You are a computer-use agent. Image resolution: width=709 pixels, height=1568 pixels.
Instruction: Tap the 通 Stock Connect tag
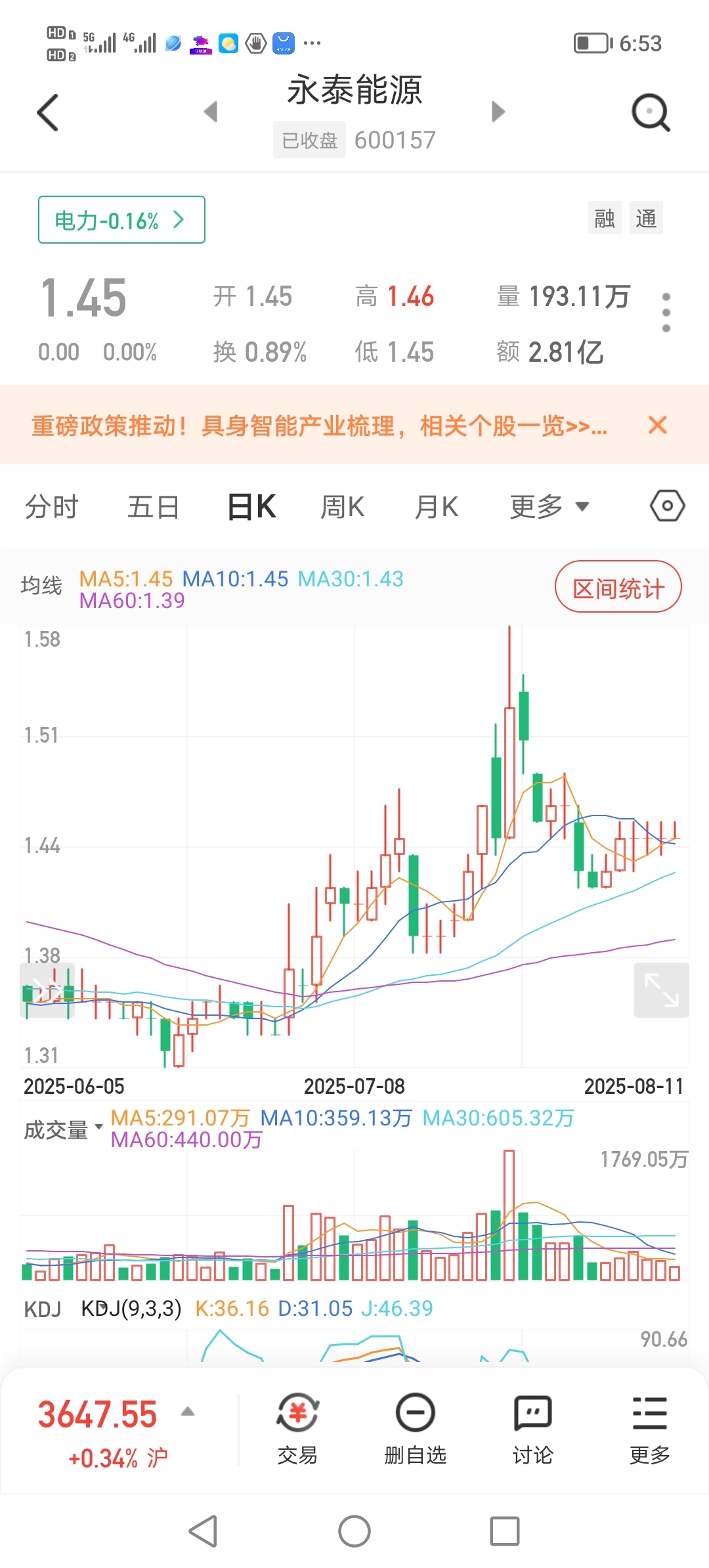(646, 217)
